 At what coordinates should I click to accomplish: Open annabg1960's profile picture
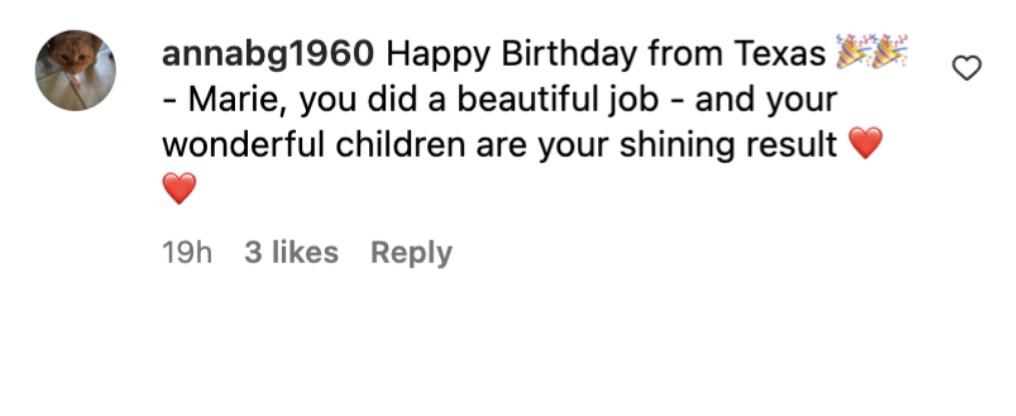(76, 70)
